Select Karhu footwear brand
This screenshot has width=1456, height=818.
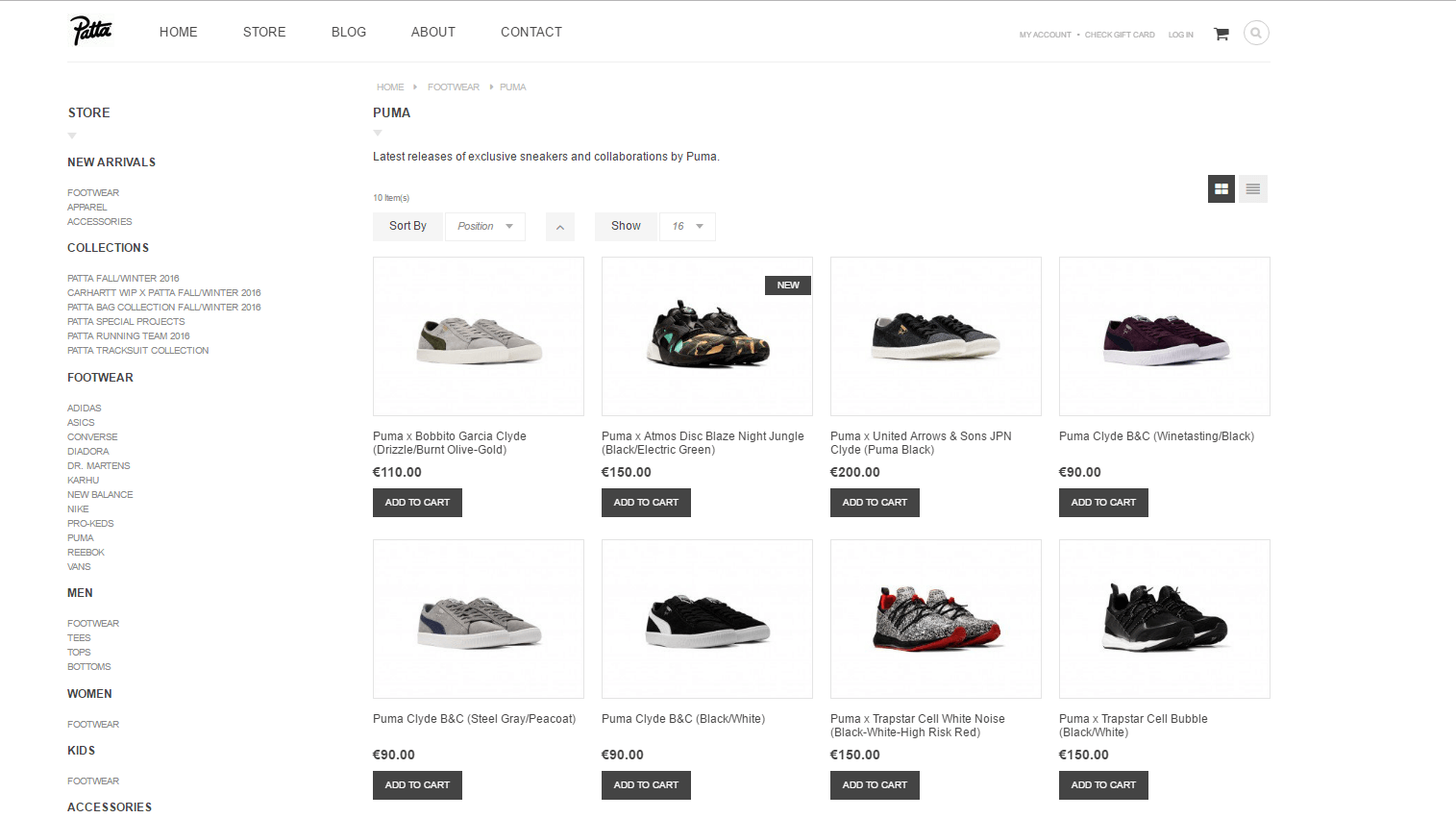pos(83,481)
